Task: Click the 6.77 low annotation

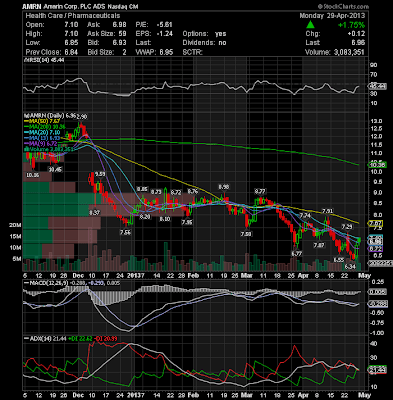Action: (296, 253)
